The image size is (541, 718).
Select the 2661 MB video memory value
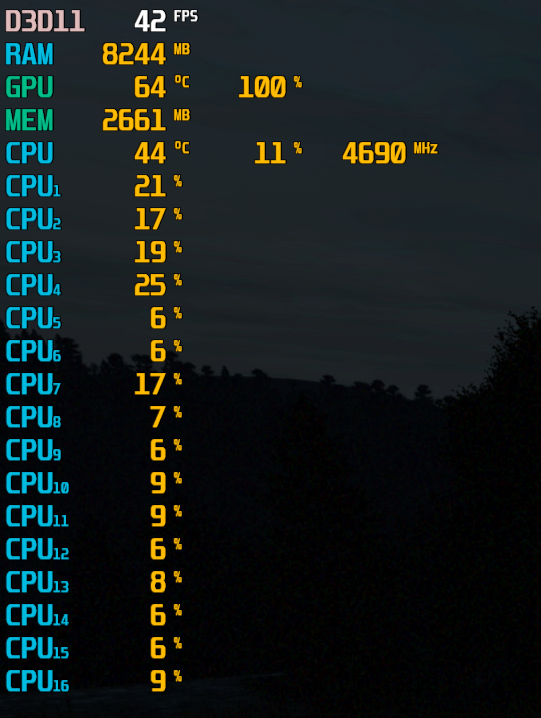146,120
